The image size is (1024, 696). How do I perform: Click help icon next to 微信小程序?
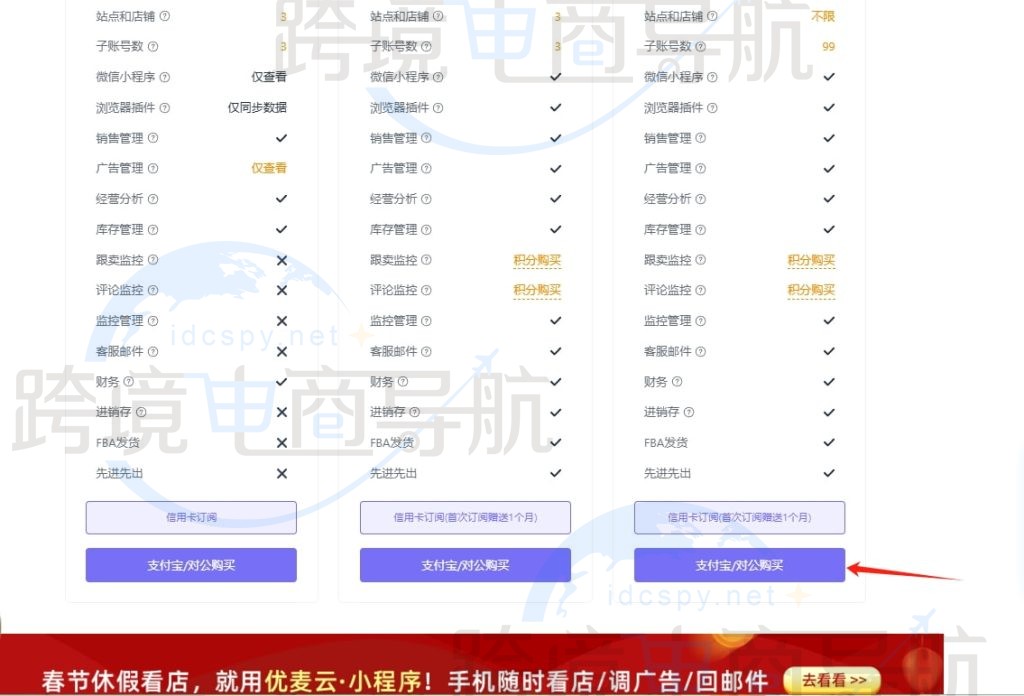166,77
